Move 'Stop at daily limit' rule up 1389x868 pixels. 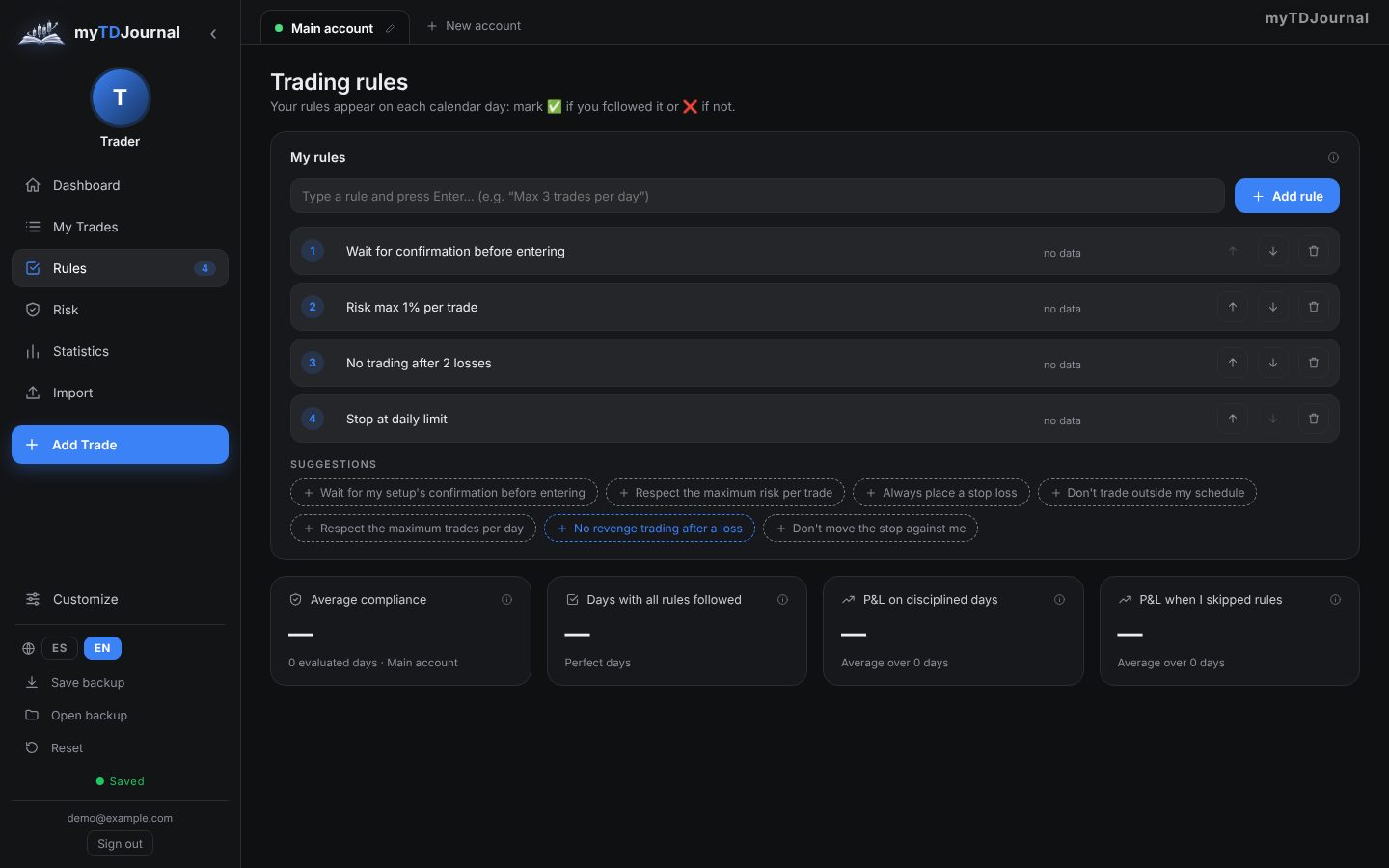click(x=1233, y=419)
